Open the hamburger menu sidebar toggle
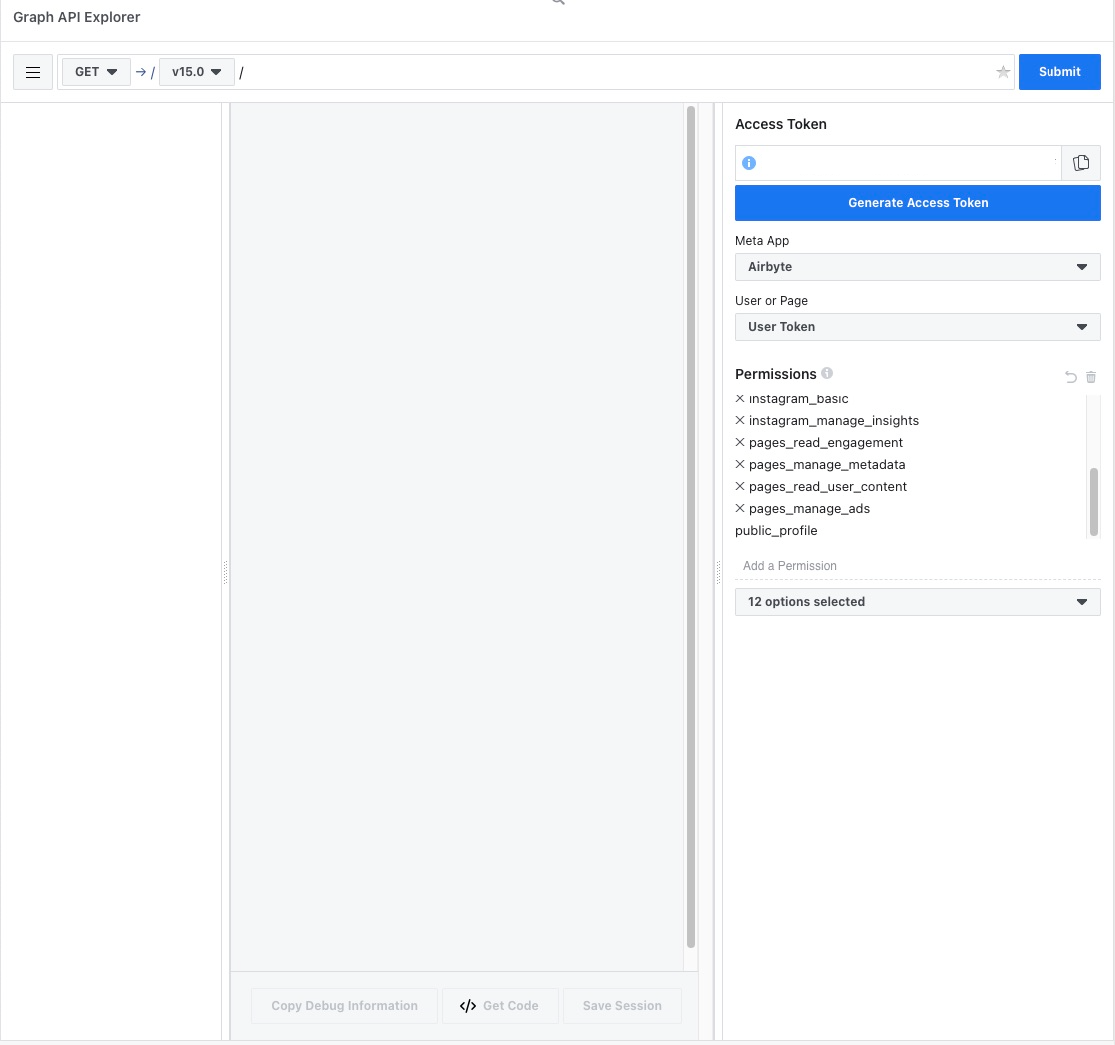The height and width of the screenshot is (1045, 1115). 33,72
